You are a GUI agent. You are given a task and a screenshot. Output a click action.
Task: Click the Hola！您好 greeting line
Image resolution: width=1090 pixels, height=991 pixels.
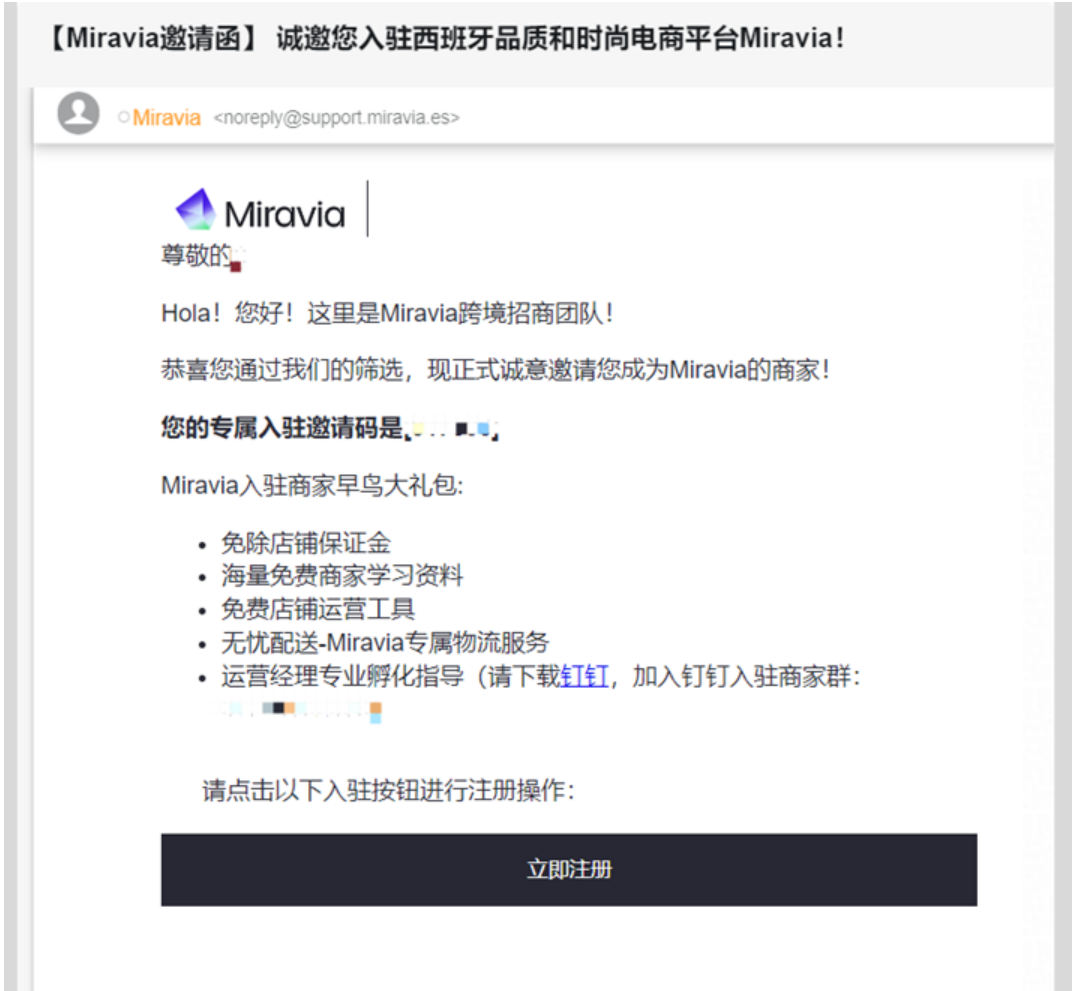[387, 314]
